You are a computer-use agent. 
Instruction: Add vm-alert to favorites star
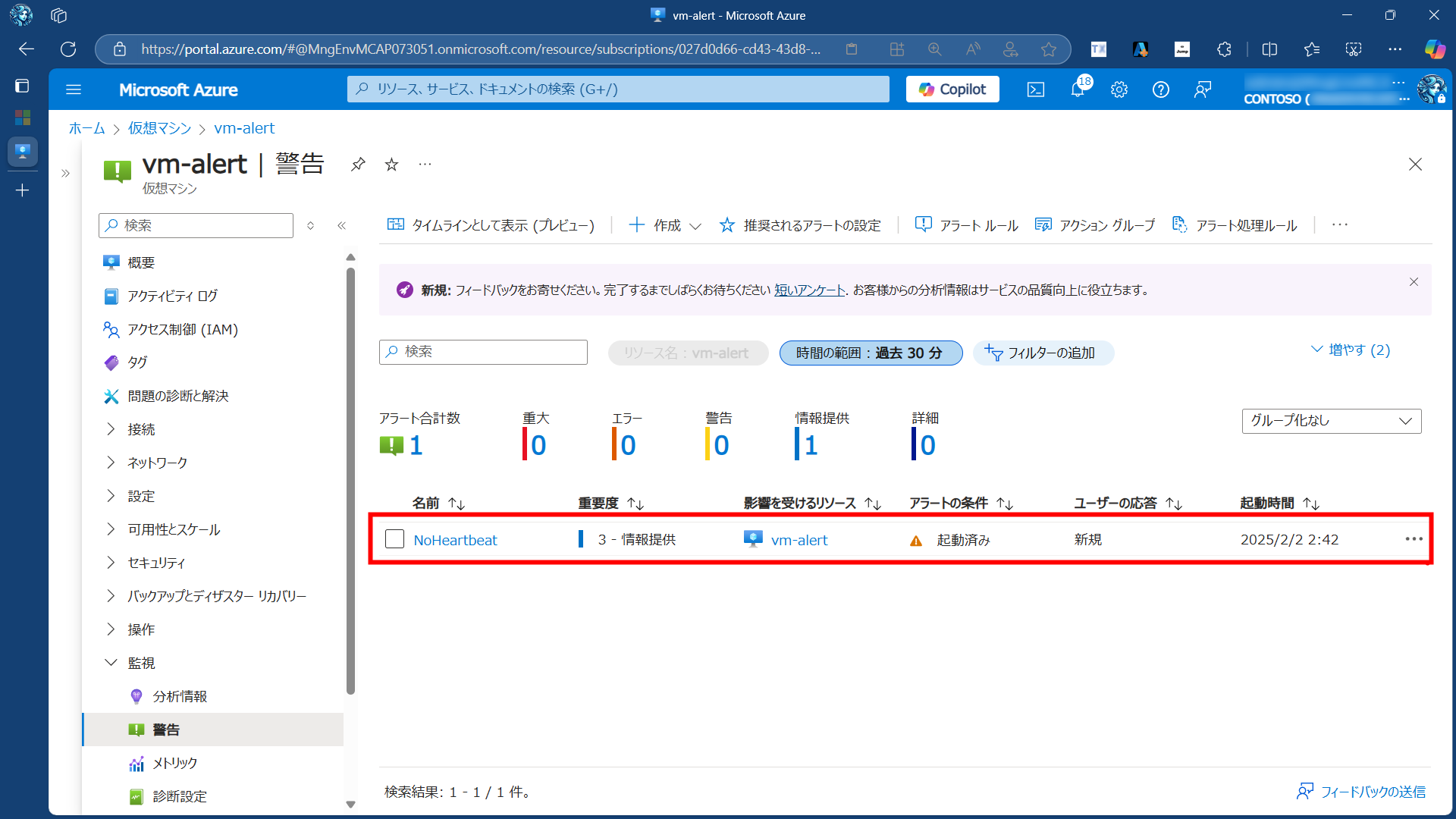[391, 164]
